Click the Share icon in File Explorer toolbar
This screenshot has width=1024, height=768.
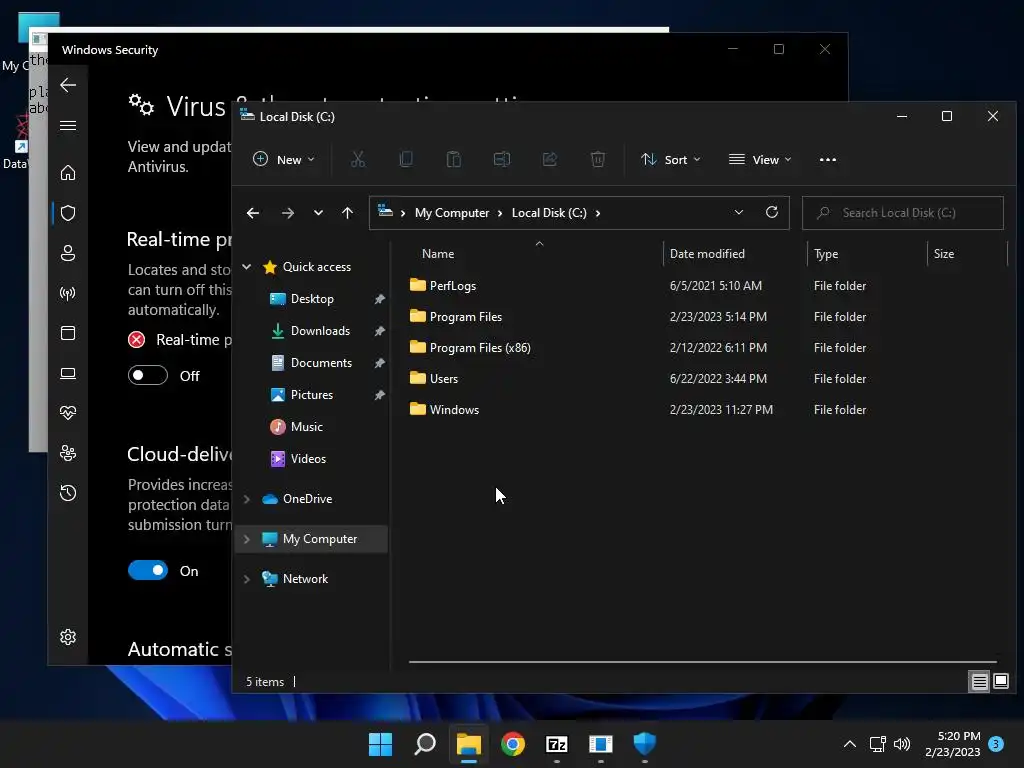[x=549, y=159]
